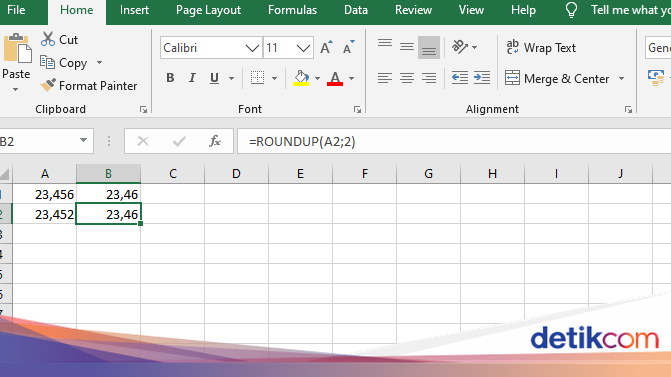Click Tell me what you want lightbulb

[571, 10]
